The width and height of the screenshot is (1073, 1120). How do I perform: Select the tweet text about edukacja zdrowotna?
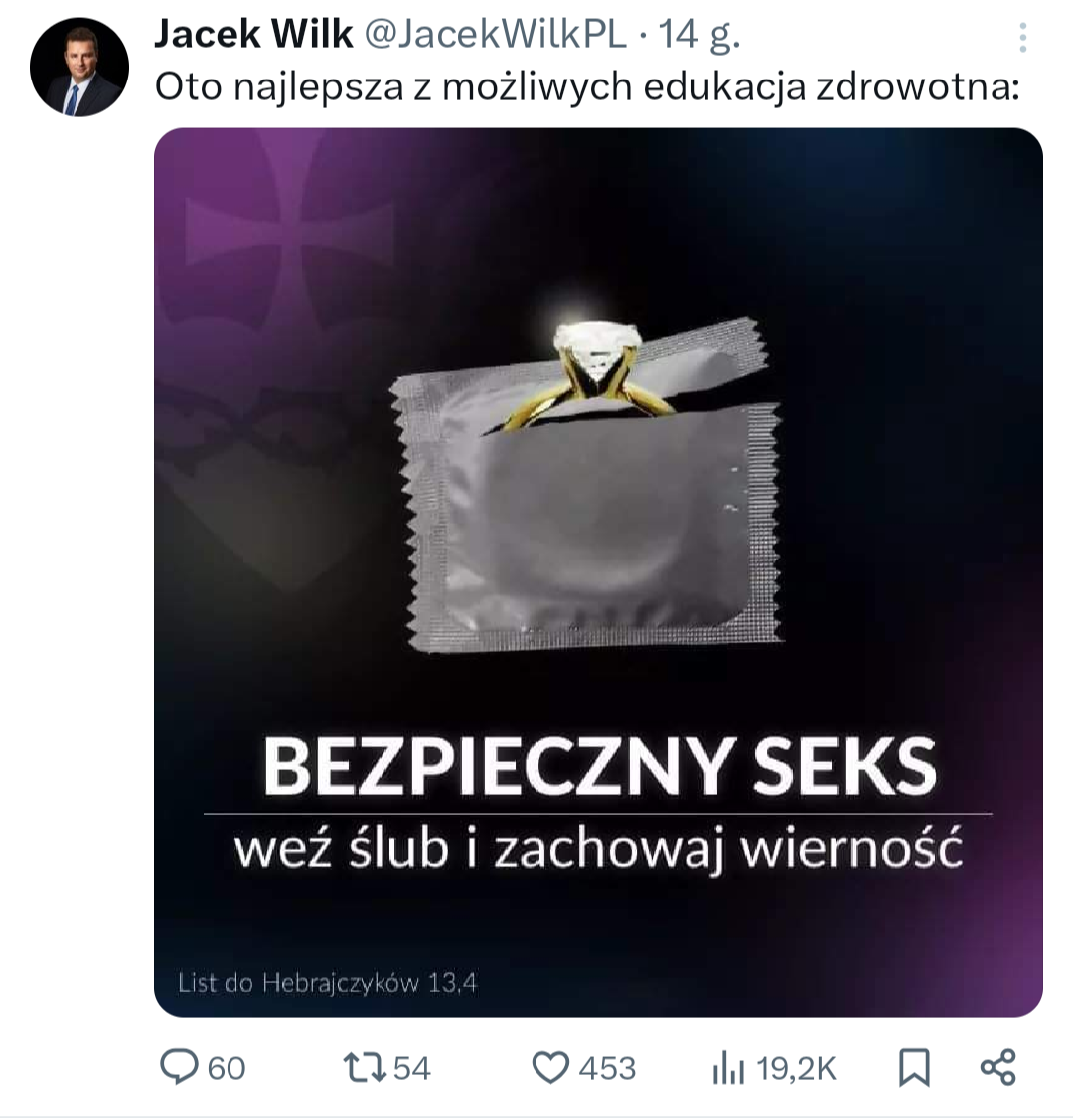coord(587,87)
